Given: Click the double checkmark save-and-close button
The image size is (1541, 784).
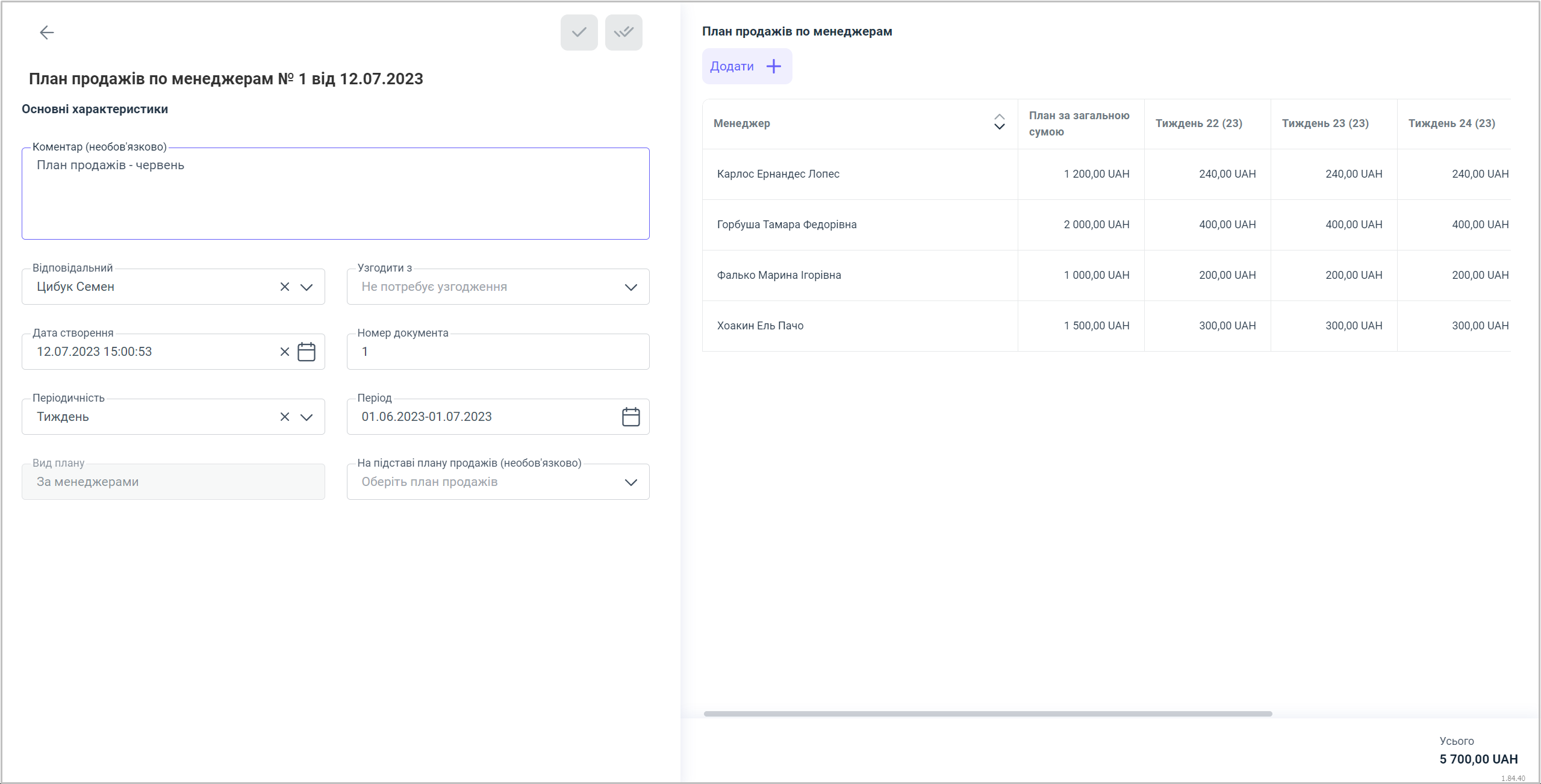Looking at the screenshot, I should [623, 33].
